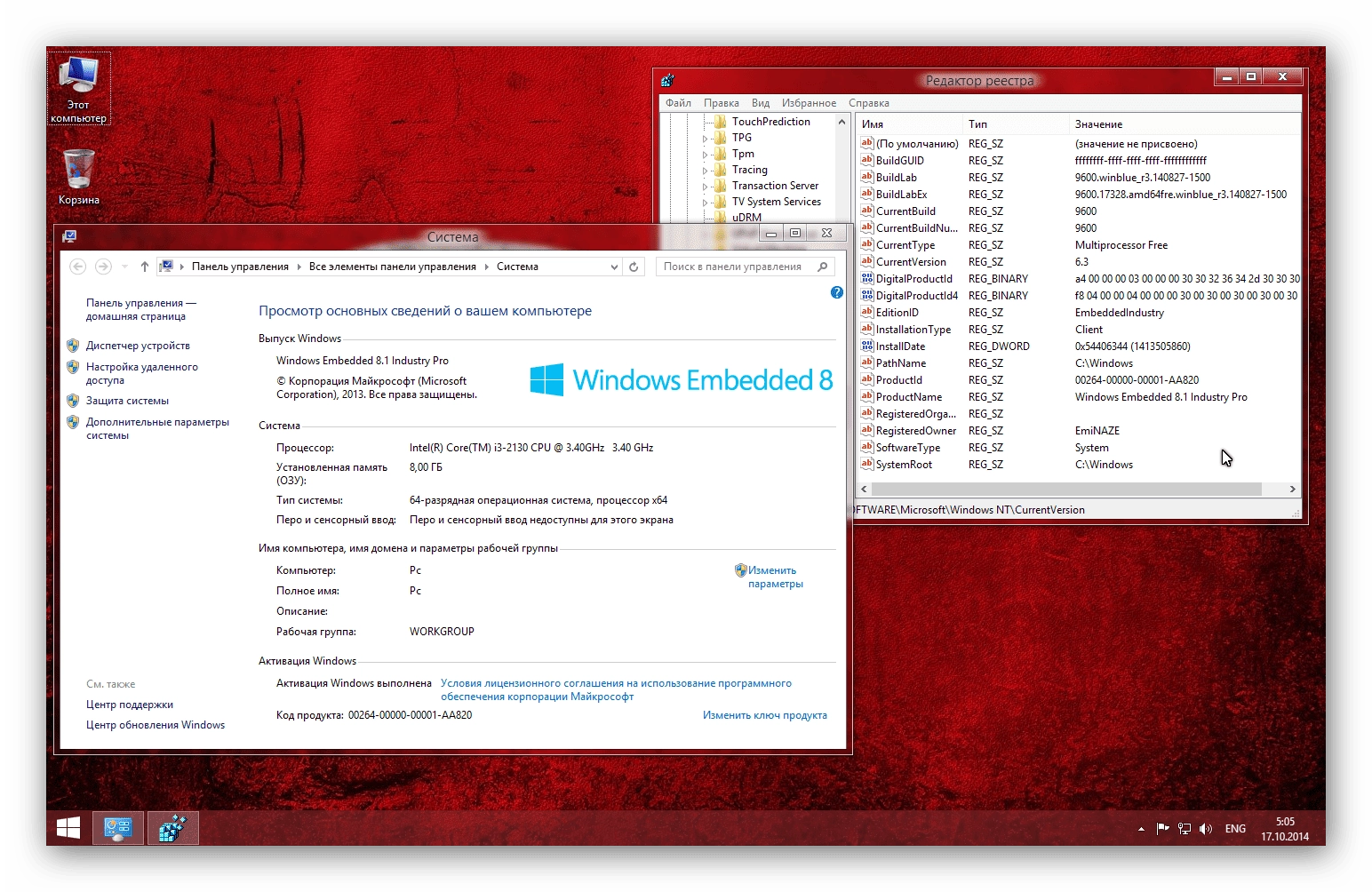This screenshot has width=1372, height=892.
Task: Open the address bar history dropdown arrow
Action: click(x=614, y=267)
